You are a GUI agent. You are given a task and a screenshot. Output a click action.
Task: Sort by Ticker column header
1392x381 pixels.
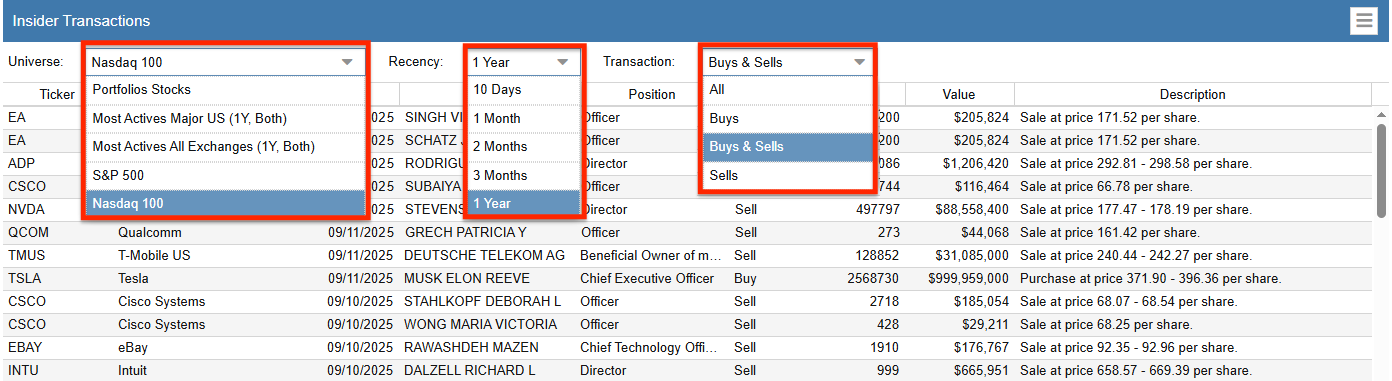click(x=57, y=94)
